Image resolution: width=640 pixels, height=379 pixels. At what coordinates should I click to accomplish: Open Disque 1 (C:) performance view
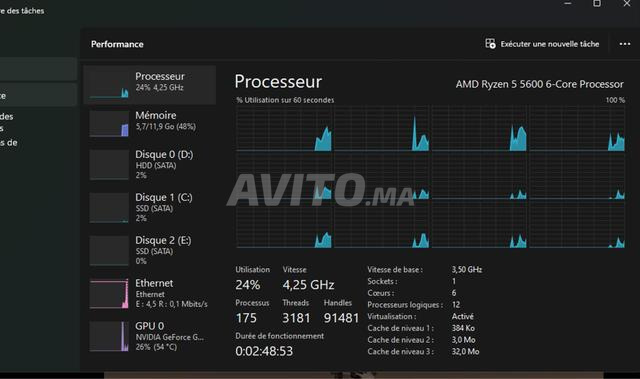tap(150, 207)
